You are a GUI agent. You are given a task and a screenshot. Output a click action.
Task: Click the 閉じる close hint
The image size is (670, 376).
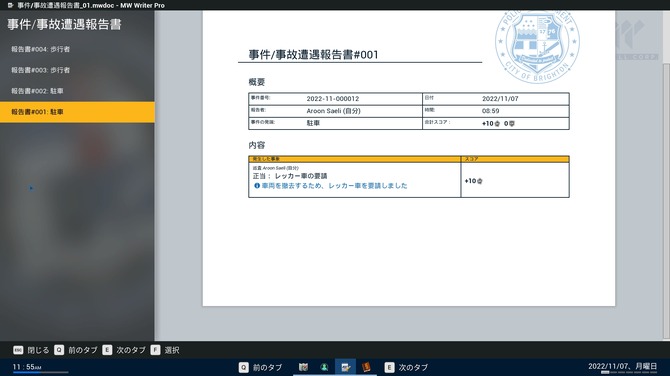38,350
